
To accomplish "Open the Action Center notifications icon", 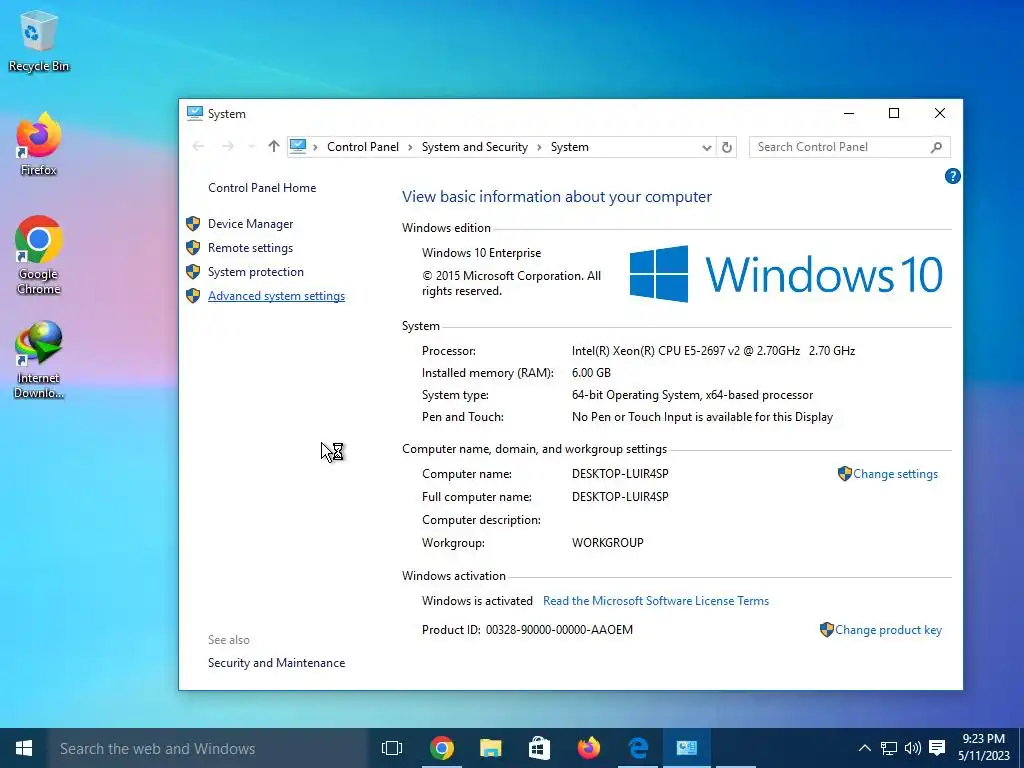I will point(937,748).
